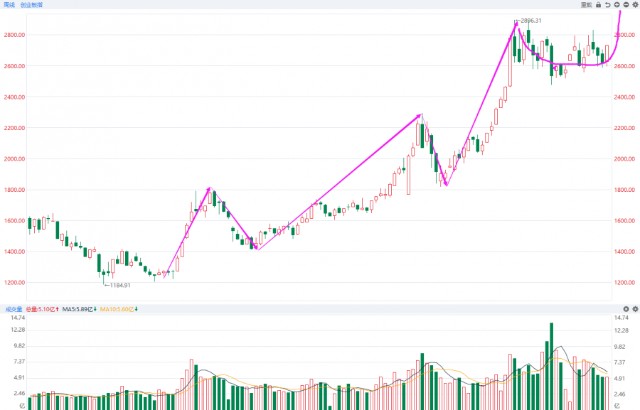Click the 2000.00 left price axis label
The width and height of the screenshot is (640, 410).
click(13, 159)
